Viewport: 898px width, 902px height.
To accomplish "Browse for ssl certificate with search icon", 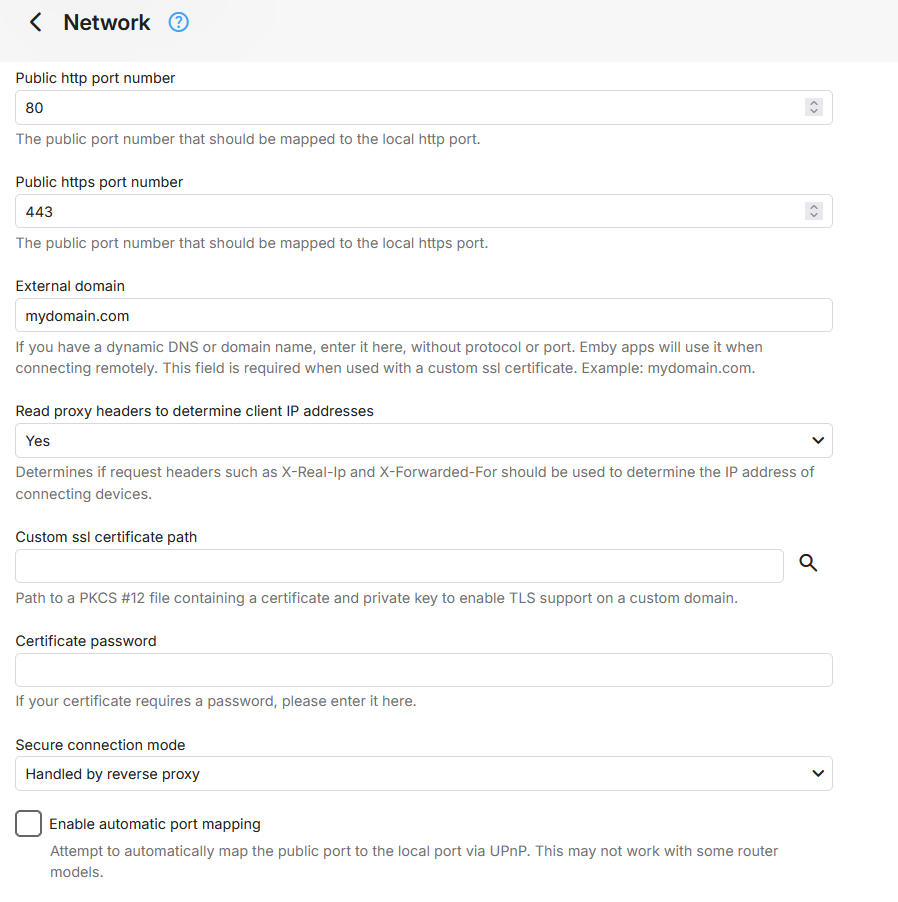I will [808, 564].
